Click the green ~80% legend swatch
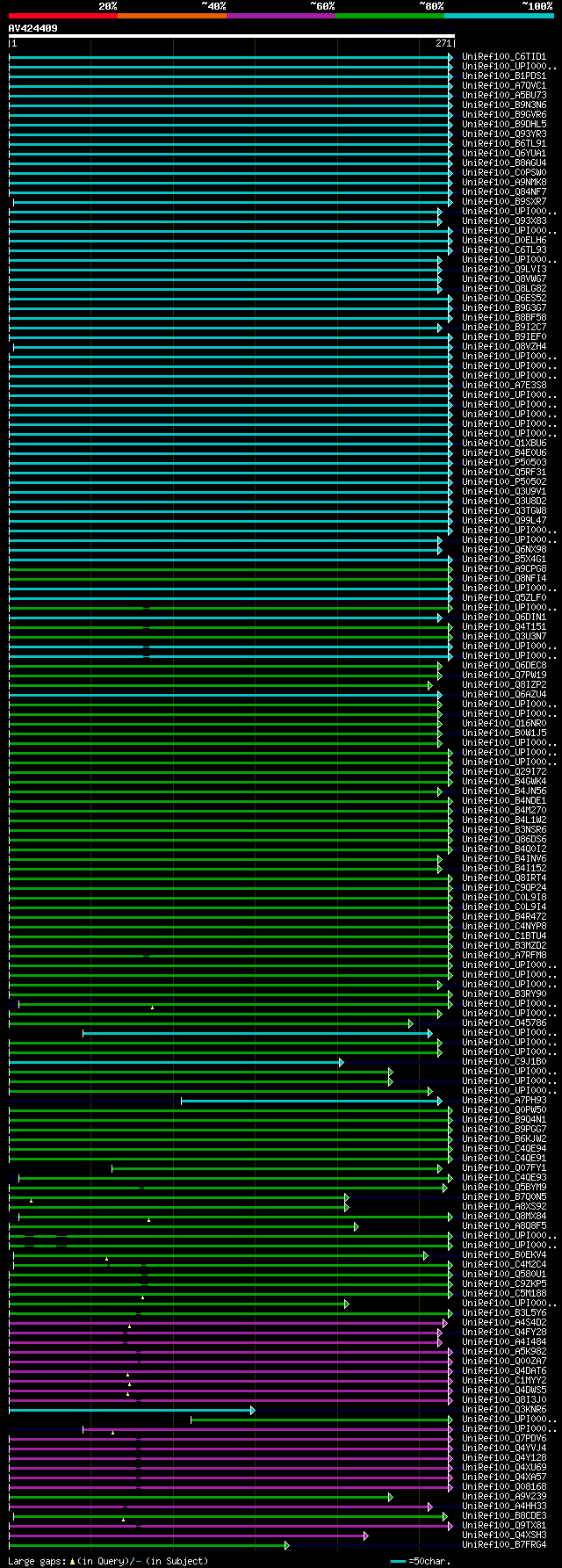 point(389,16)
